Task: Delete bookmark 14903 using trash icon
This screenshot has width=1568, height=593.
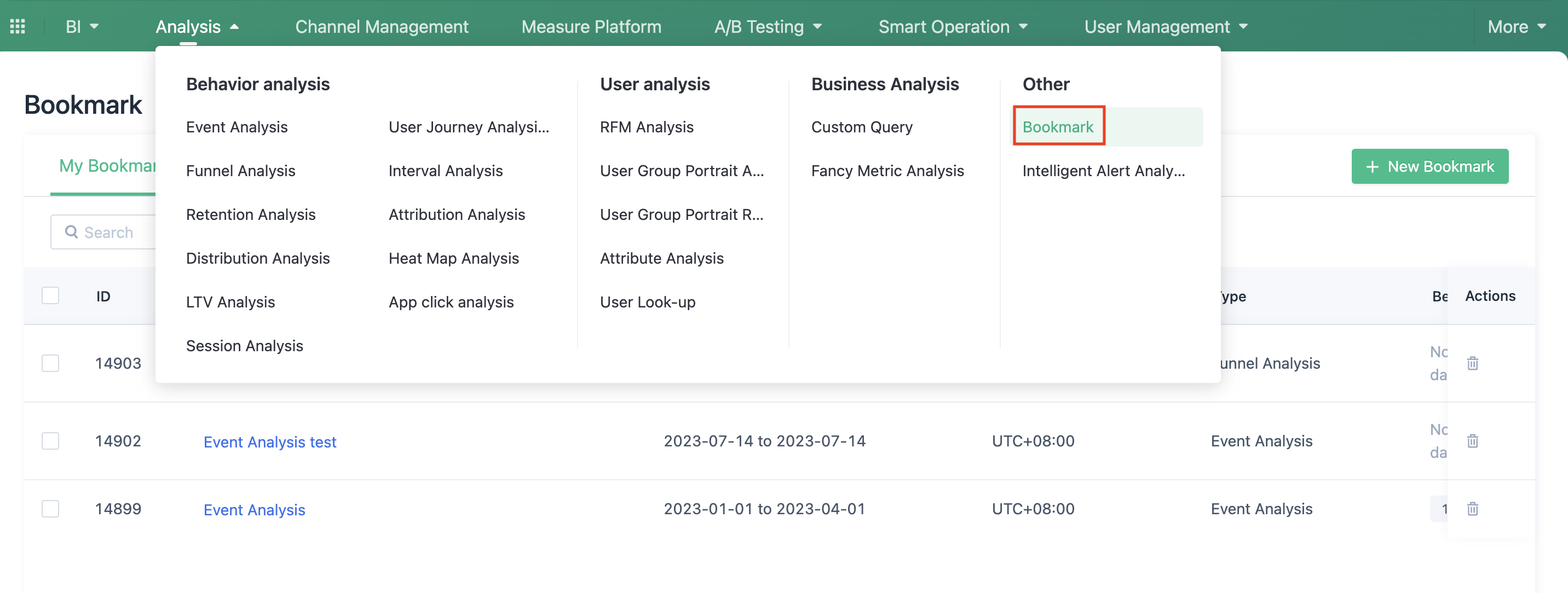Action: [x=1473, y=363]
